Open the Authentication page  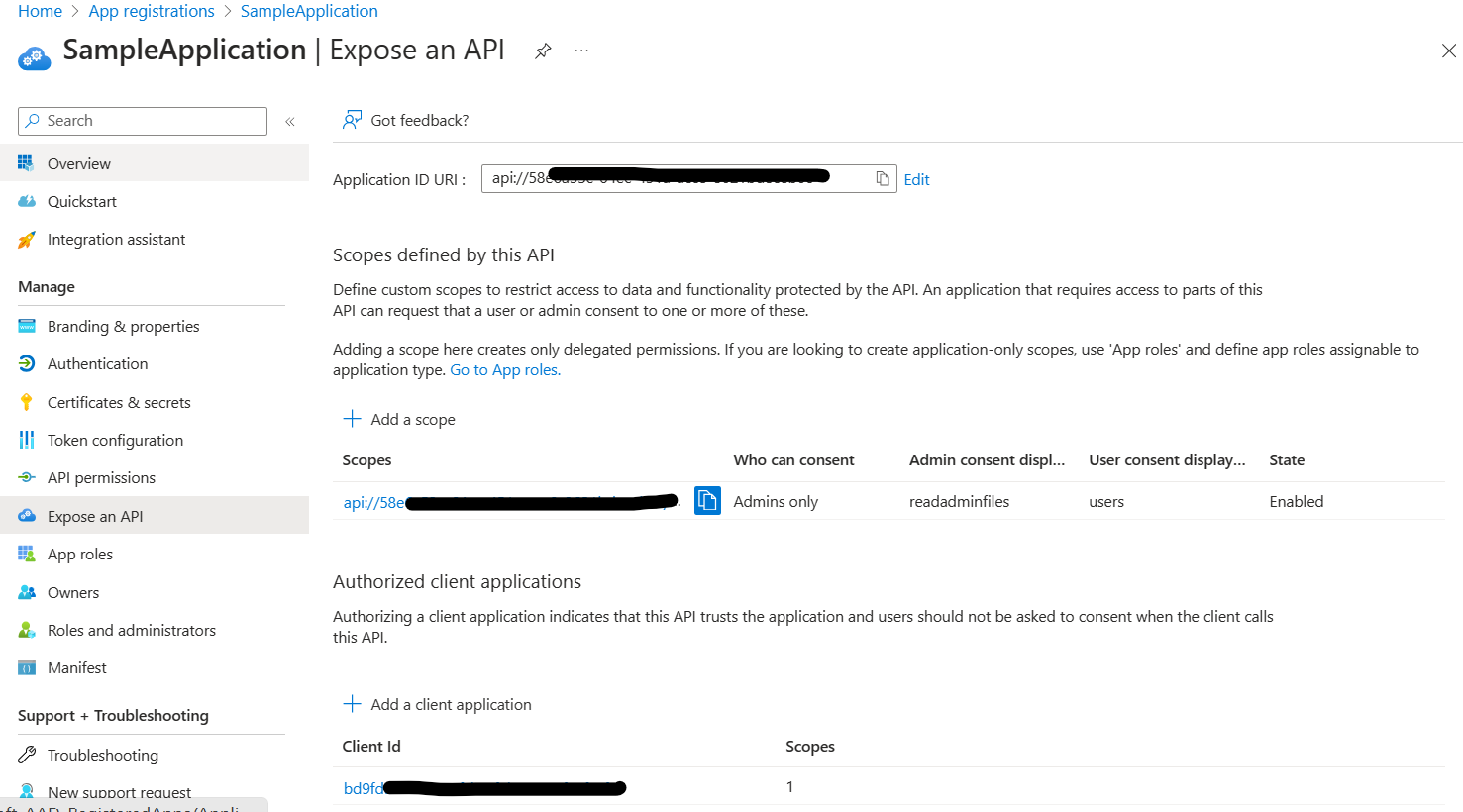(98, 364)
